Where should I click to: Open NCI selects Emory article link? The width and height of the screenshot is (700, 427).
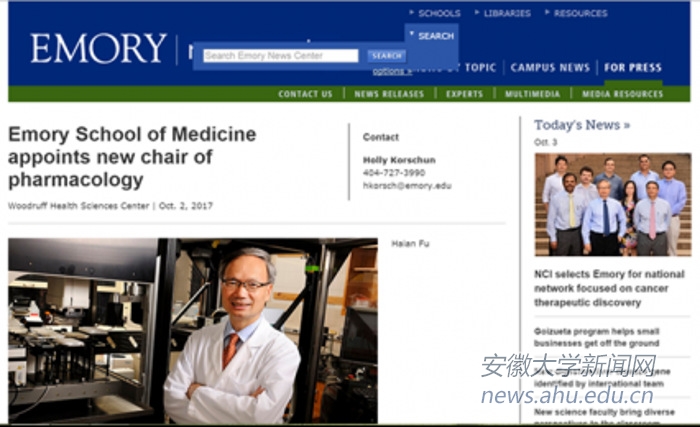[x=609, y=288]
